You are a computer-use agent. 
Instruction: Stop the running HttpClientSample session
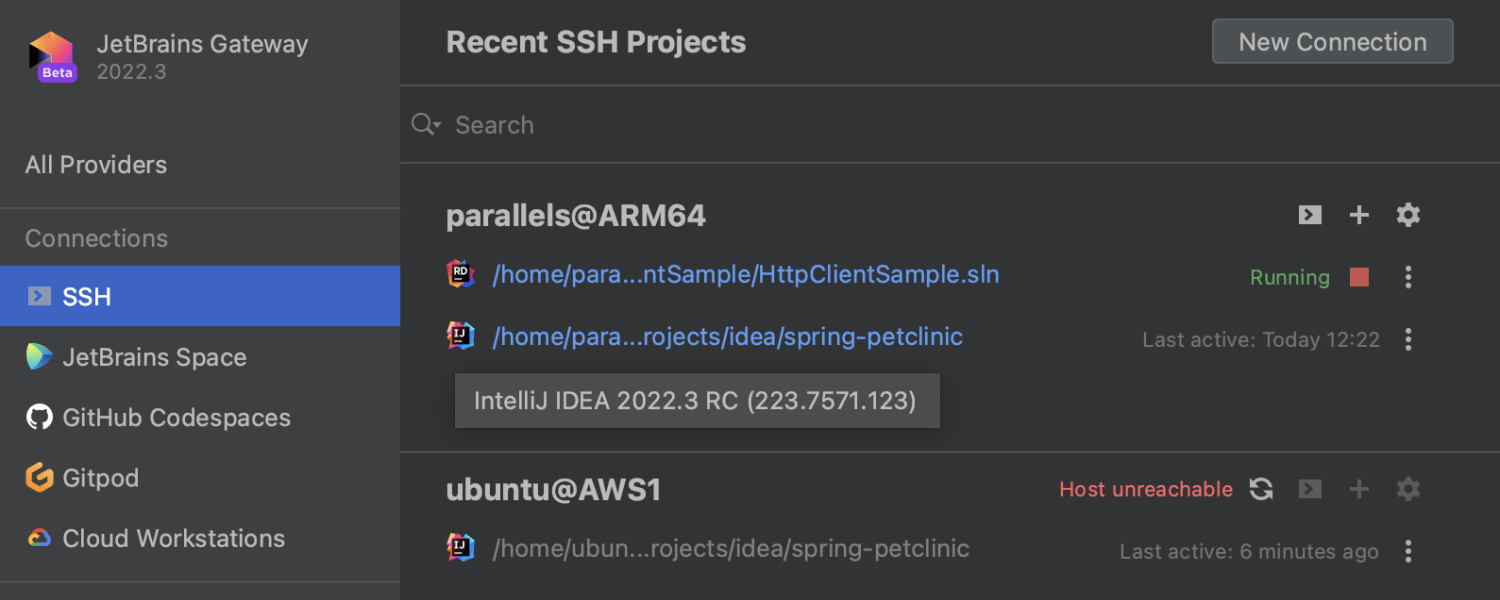(x=1359, y=277)
